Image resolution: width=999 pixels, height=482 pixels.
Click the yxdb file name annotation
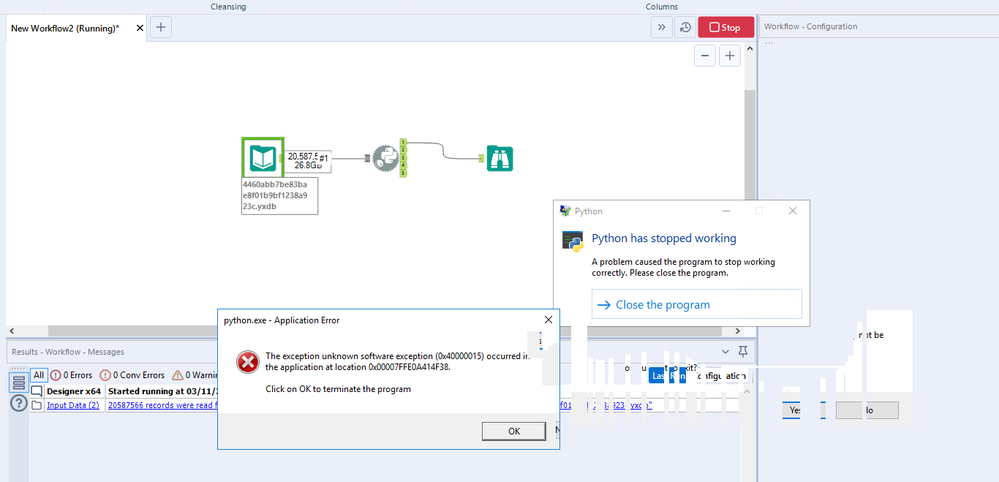[279, 195]
